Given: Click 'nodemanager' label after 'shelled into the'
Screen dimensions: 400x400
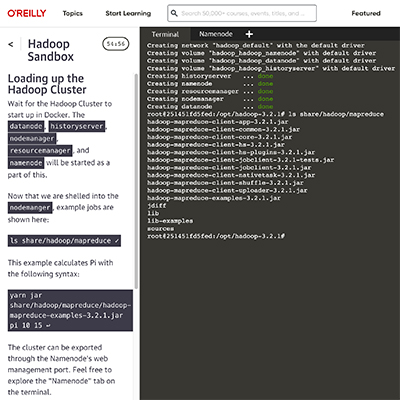Looking at the screenshot, I should (x=30, y=208).
